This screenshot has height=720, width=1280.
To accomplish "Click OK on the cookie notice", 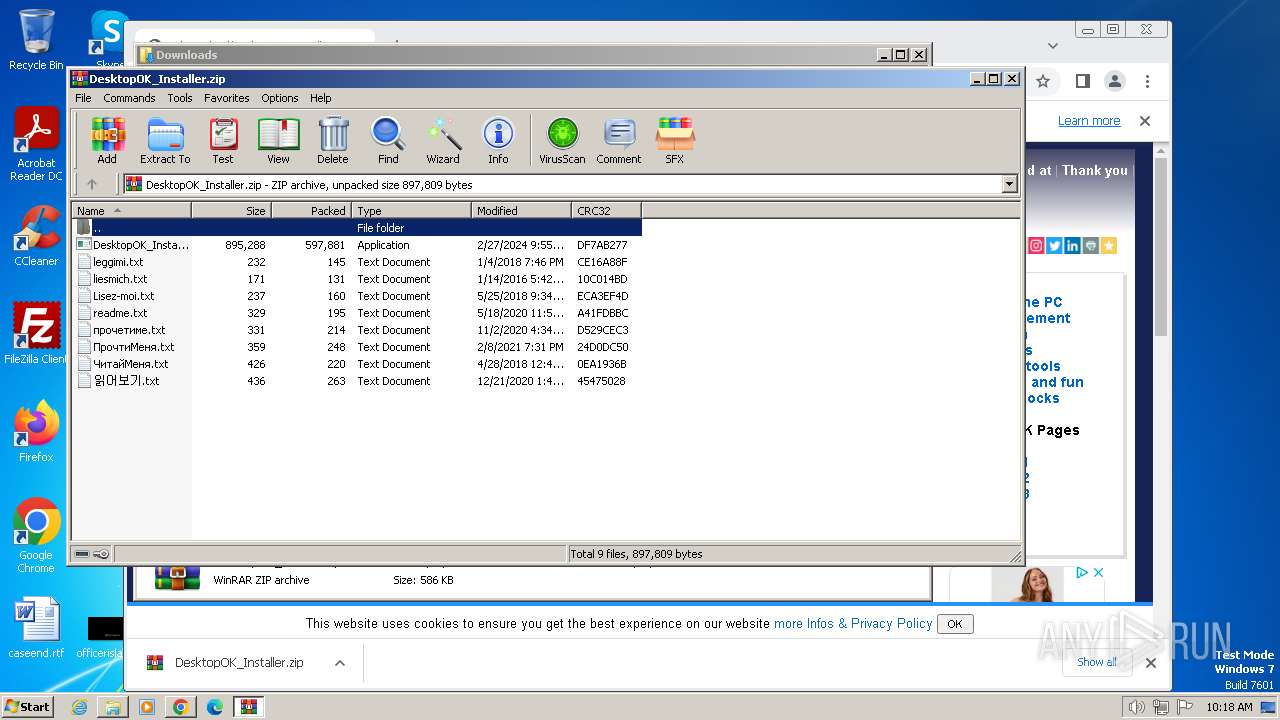I will (x=954, y=624).
